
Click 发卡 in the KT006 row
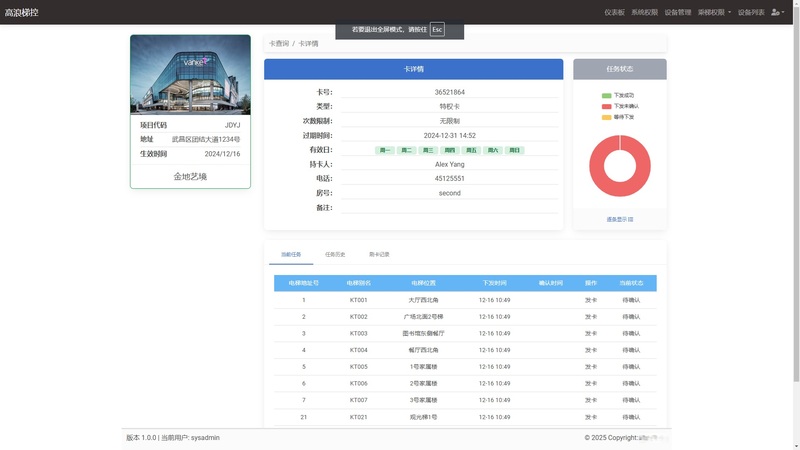tap(591, 383)
